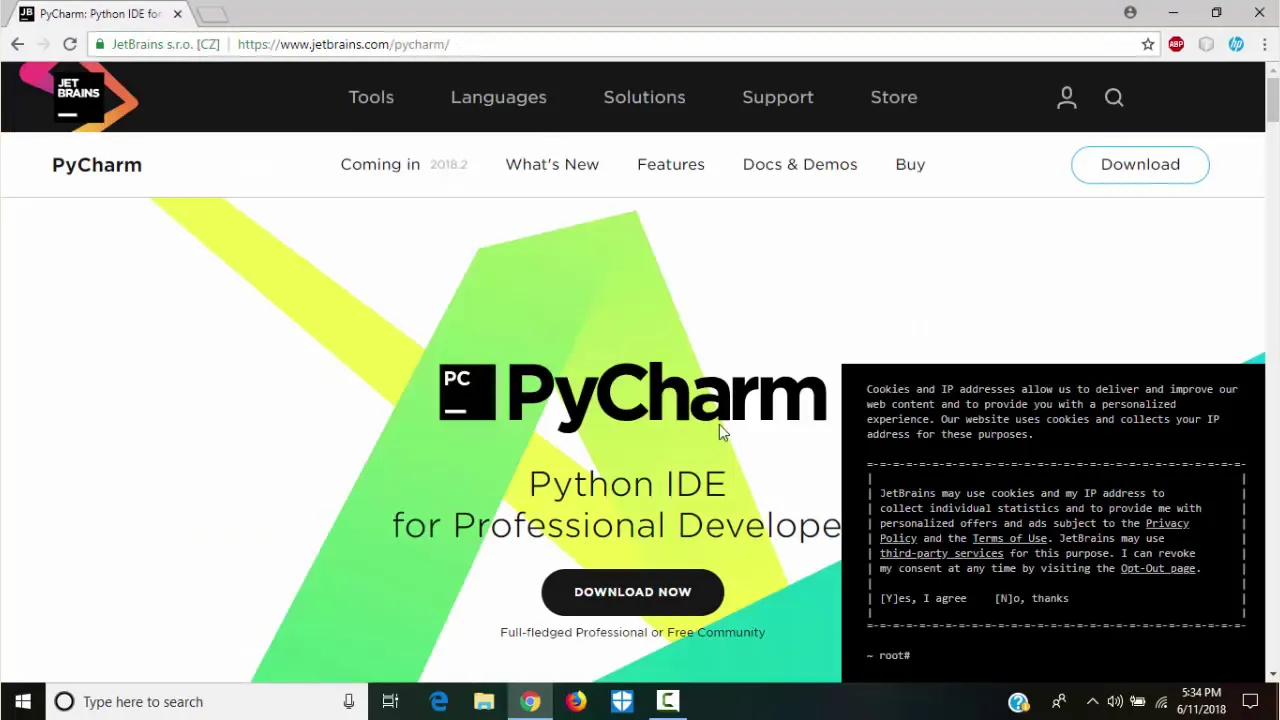The height and width of the screenshot is (720, 1280).
Task: Launch Firefox from taskbar
Action: (576, 702)
